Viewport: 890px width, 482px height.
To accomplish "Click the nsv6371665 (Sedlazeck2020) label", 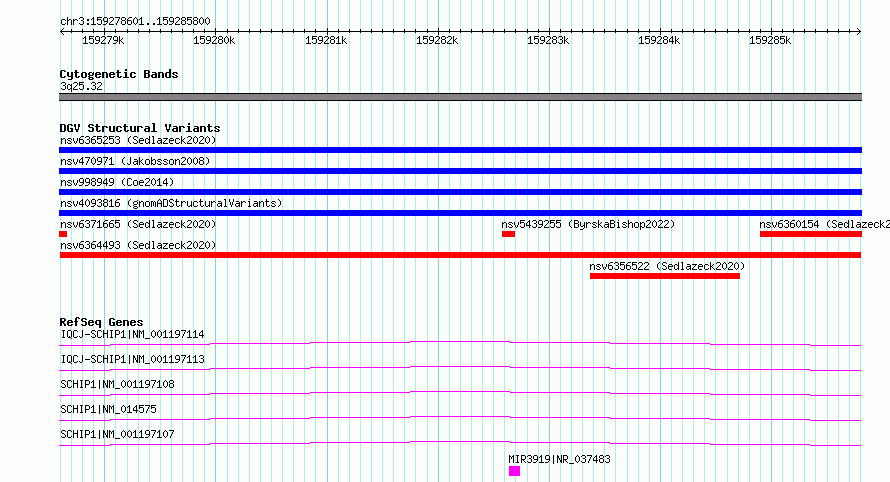I will coord(138,224).
